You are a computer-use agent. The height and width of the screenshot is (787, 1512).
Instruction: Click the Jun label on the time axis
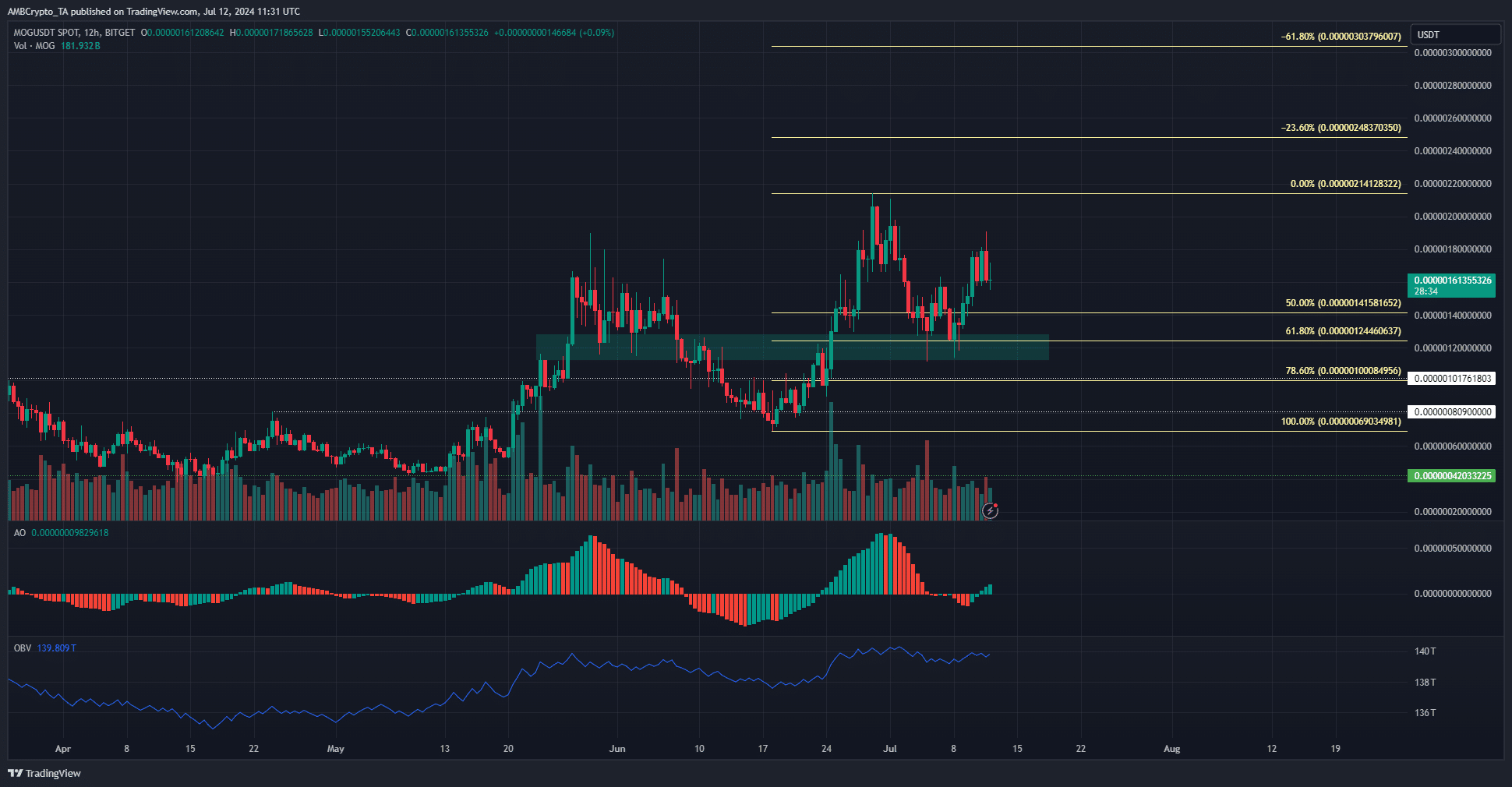click(617, 749)
